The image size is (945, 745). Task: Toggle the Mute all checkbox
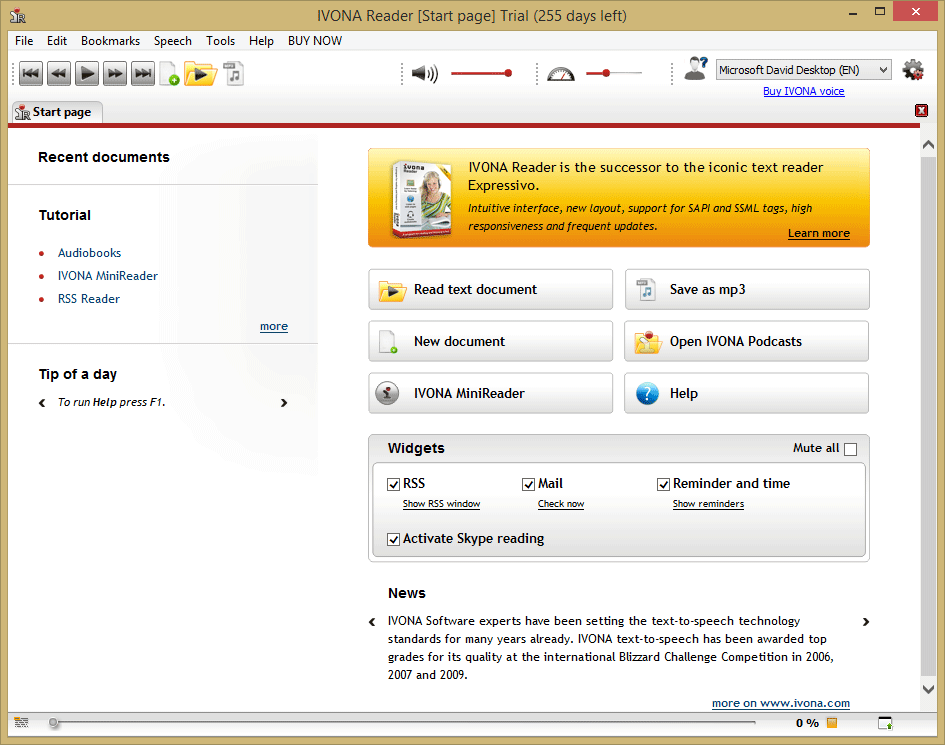pyautogui.click(x=850, y=449)
